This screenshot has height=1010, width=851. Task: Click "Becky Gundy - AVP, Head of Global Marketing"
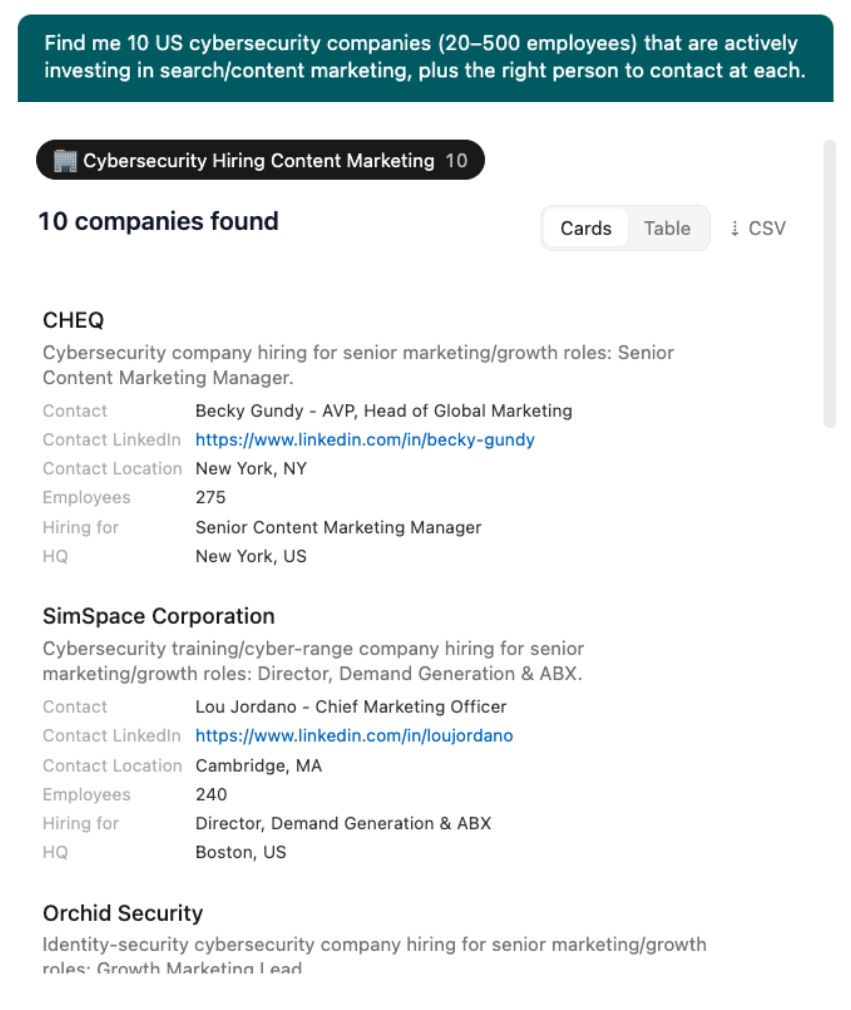(383, 411)
